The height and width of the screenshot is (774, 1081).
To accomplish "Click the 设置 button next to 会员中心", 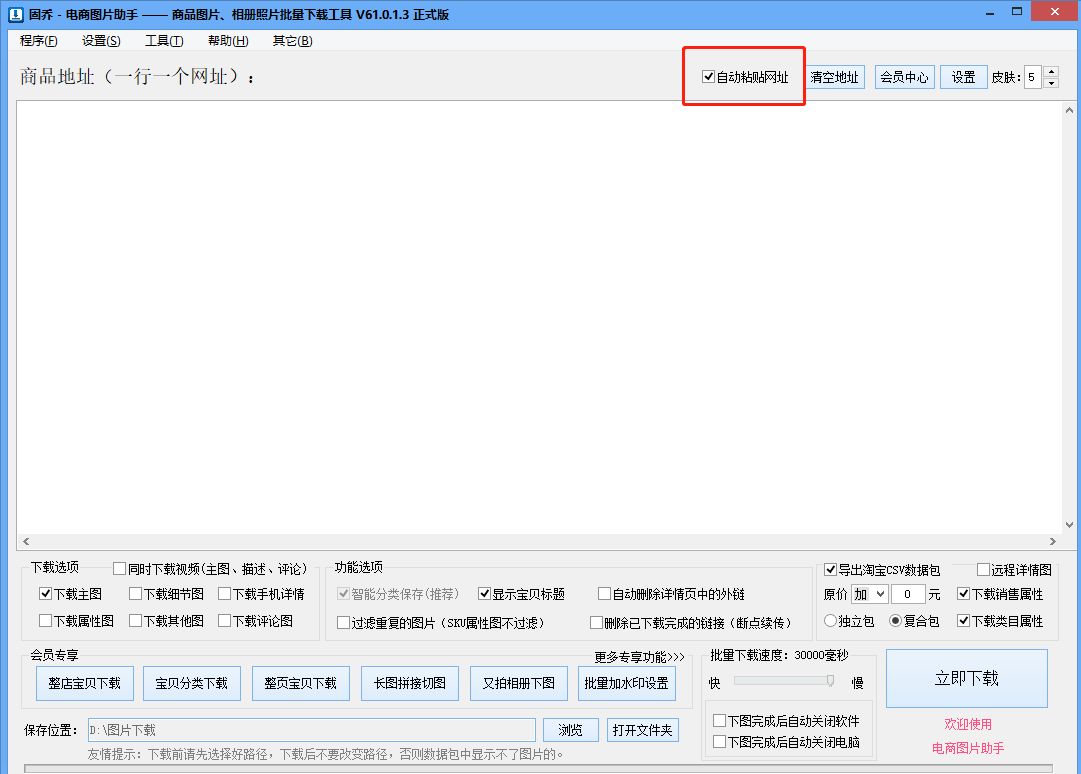I will tap(963, 77).
